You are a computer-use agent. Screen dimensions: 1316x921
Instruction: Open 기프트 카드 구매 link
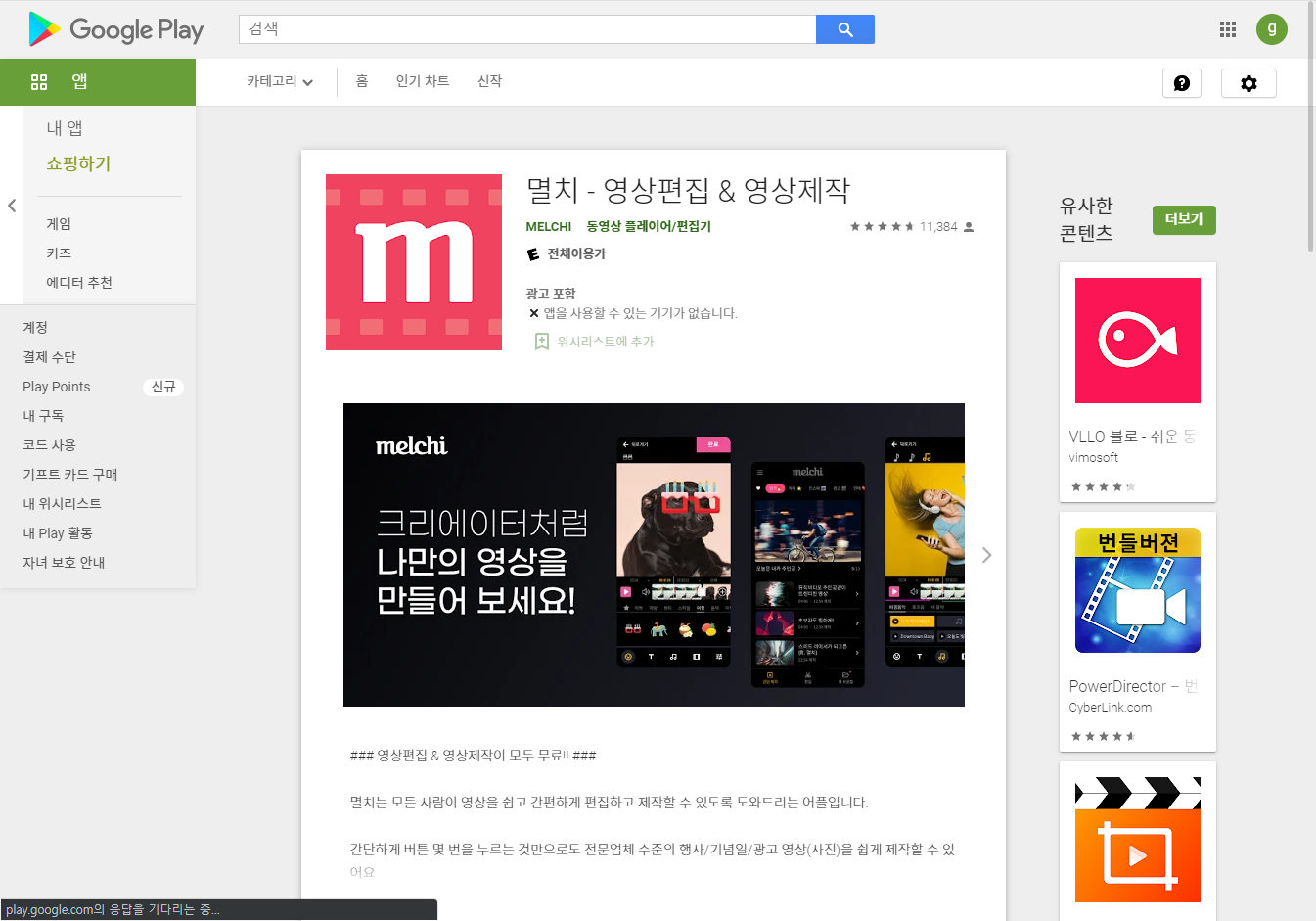(70, 475)
